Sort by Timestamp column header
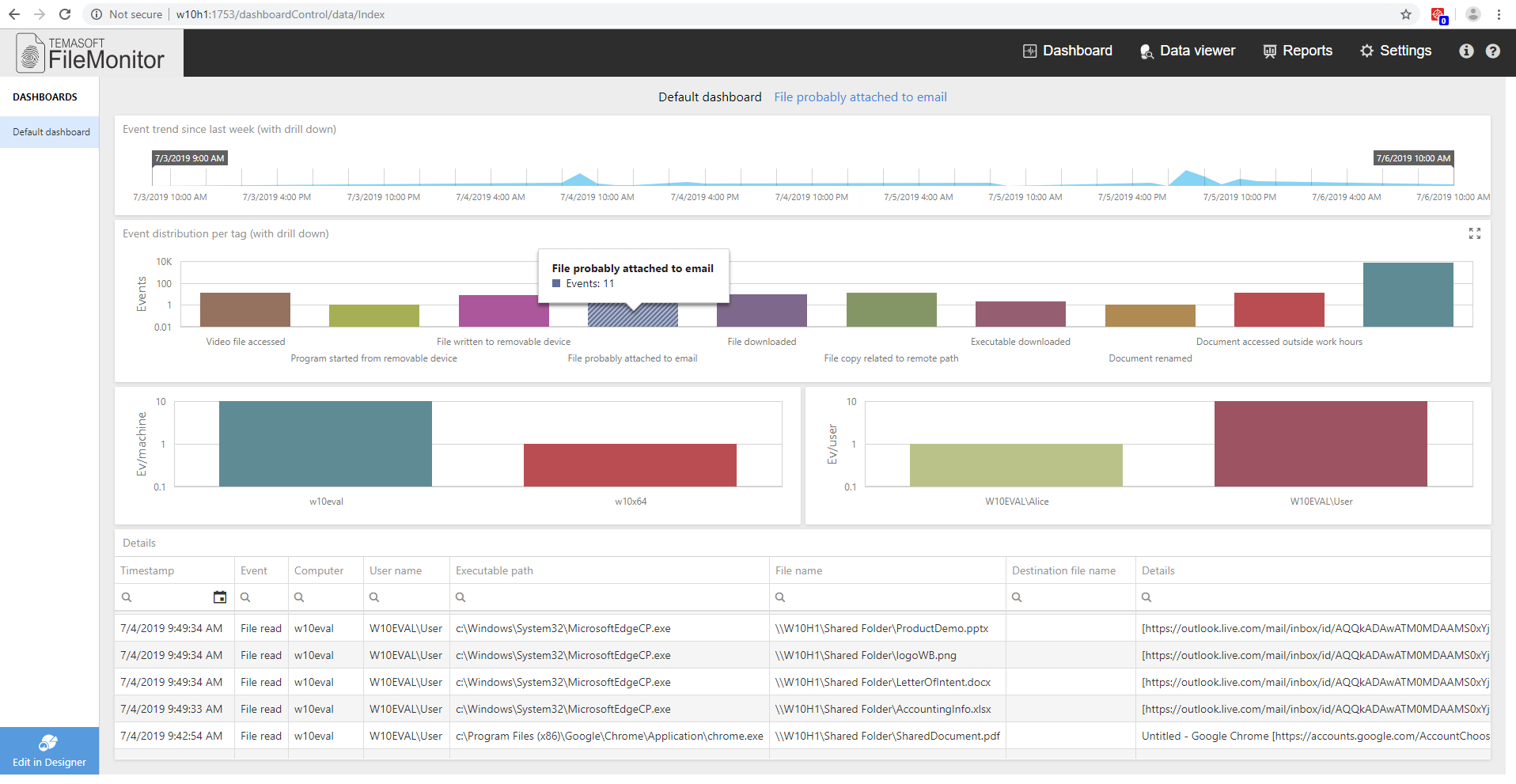Screen dimensions: 1516x784 pyautogui.click(x=147, y=570)
